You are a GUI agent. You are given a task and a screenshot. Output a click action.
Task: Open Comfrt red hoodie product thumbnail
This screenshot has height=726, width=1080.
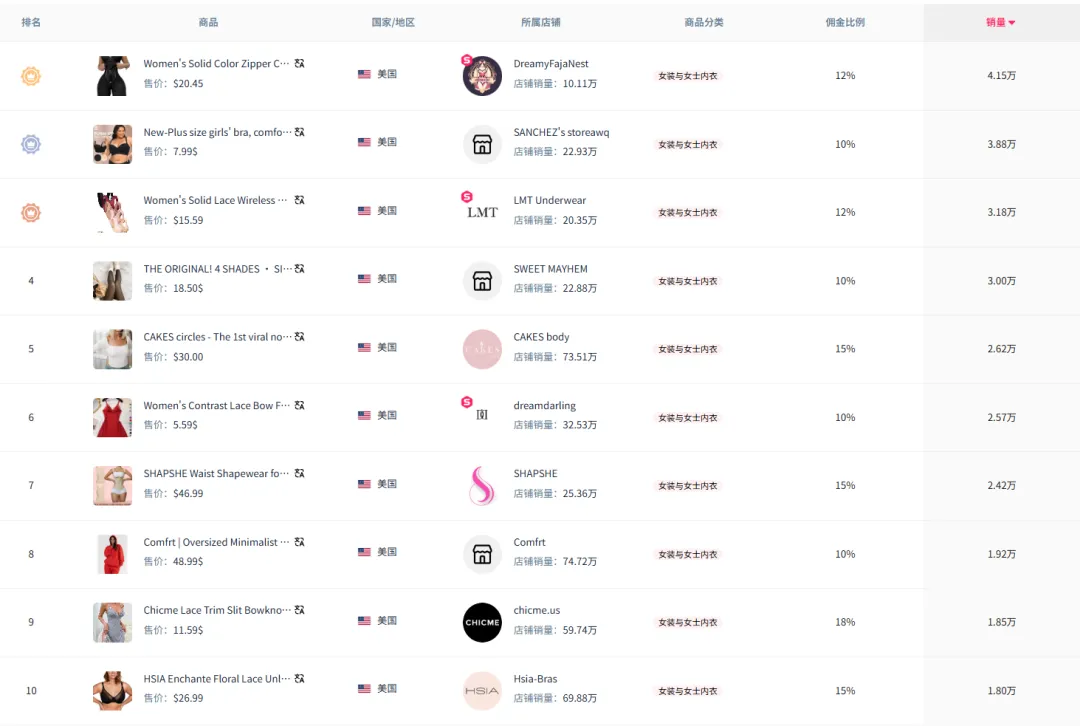(x=112, y=554)
